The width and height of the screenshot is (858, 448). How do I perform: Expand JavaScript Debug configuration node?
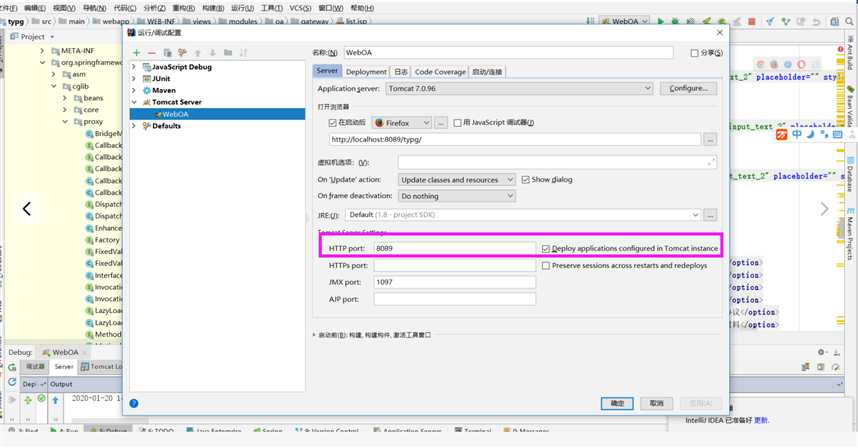tap(134, 67)
